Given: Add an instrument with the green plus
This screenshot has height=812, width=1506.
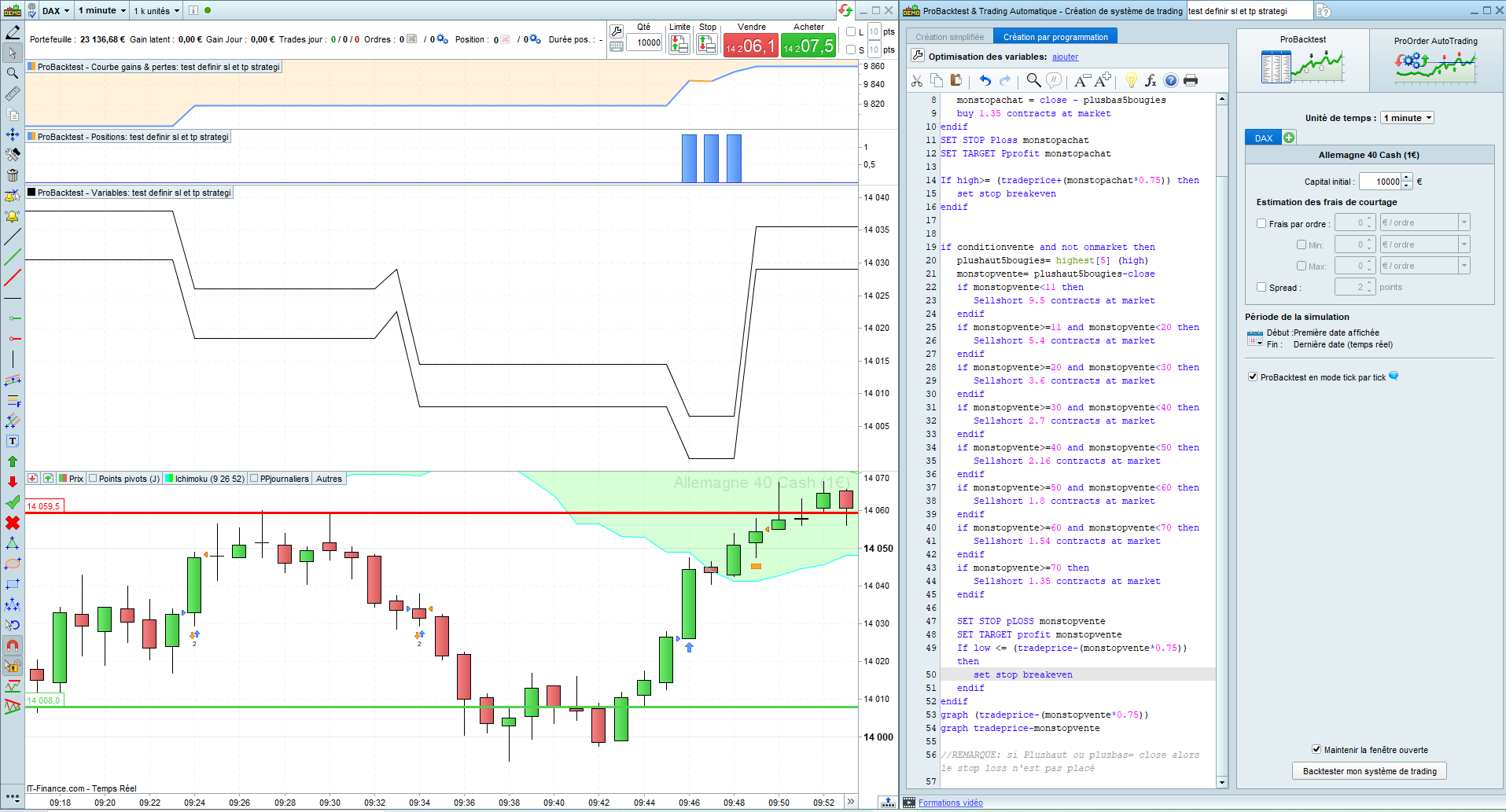Looking at the screenshot, I should point(1289,138).
